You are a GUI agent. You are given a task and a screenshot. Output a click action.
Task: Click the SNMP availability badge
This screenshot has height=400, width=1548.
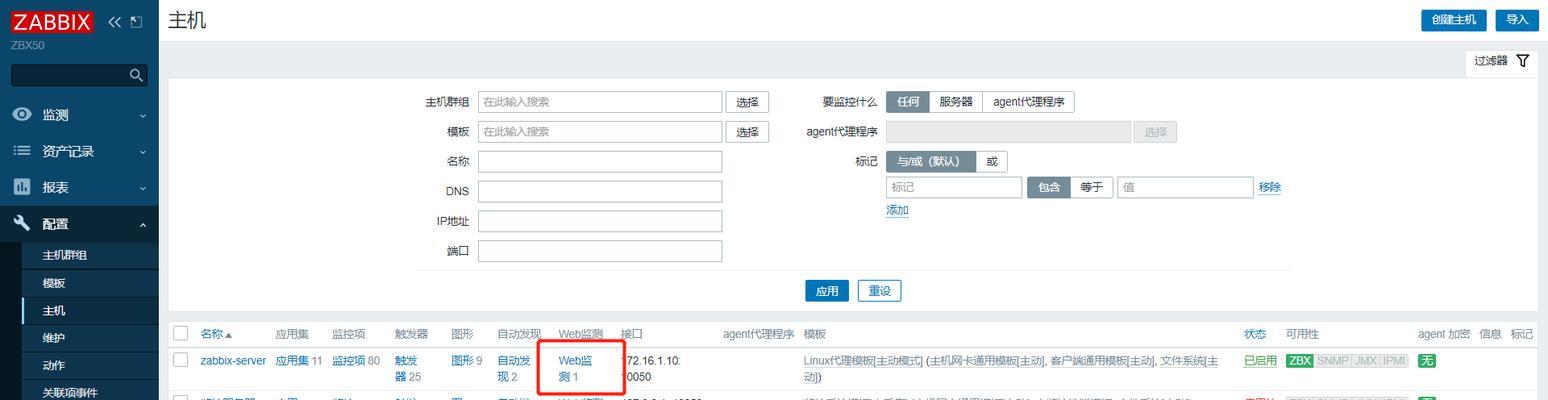[x=1332, y=361]
